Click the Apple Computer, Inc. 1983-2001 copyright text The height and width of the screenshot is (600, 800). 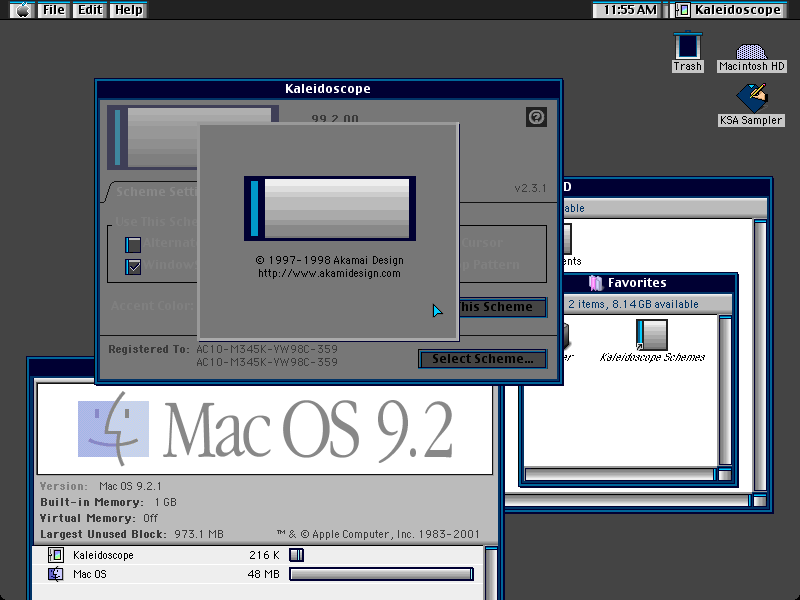(378, 534)
